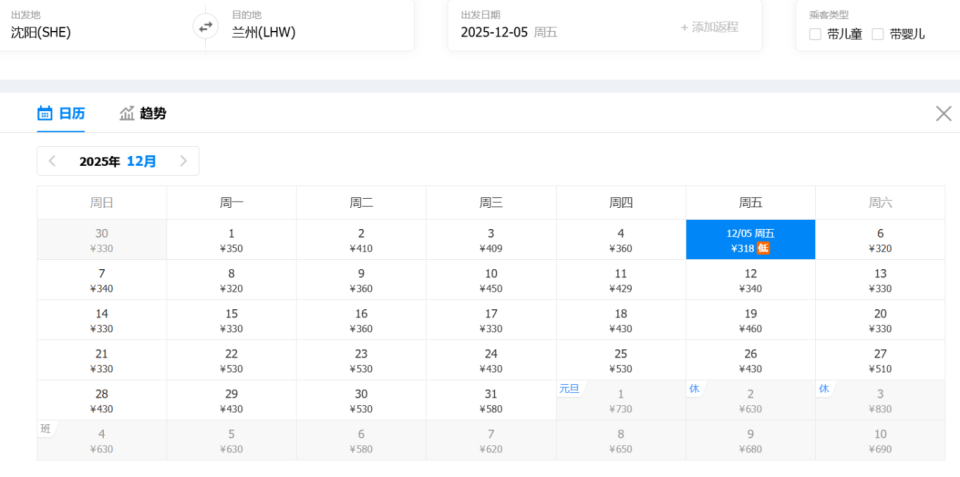This screenshot has height=477, width=960.
Task: Click the trend chart icon
Action: (127, 114)
